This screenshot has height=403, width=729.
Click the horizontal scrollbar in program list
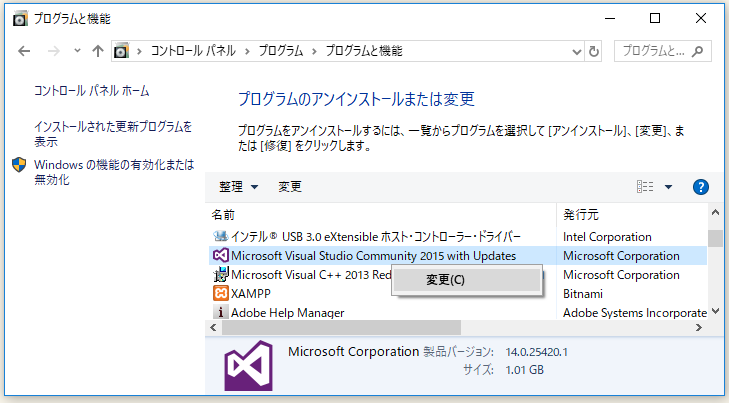(x=340, y=327)
